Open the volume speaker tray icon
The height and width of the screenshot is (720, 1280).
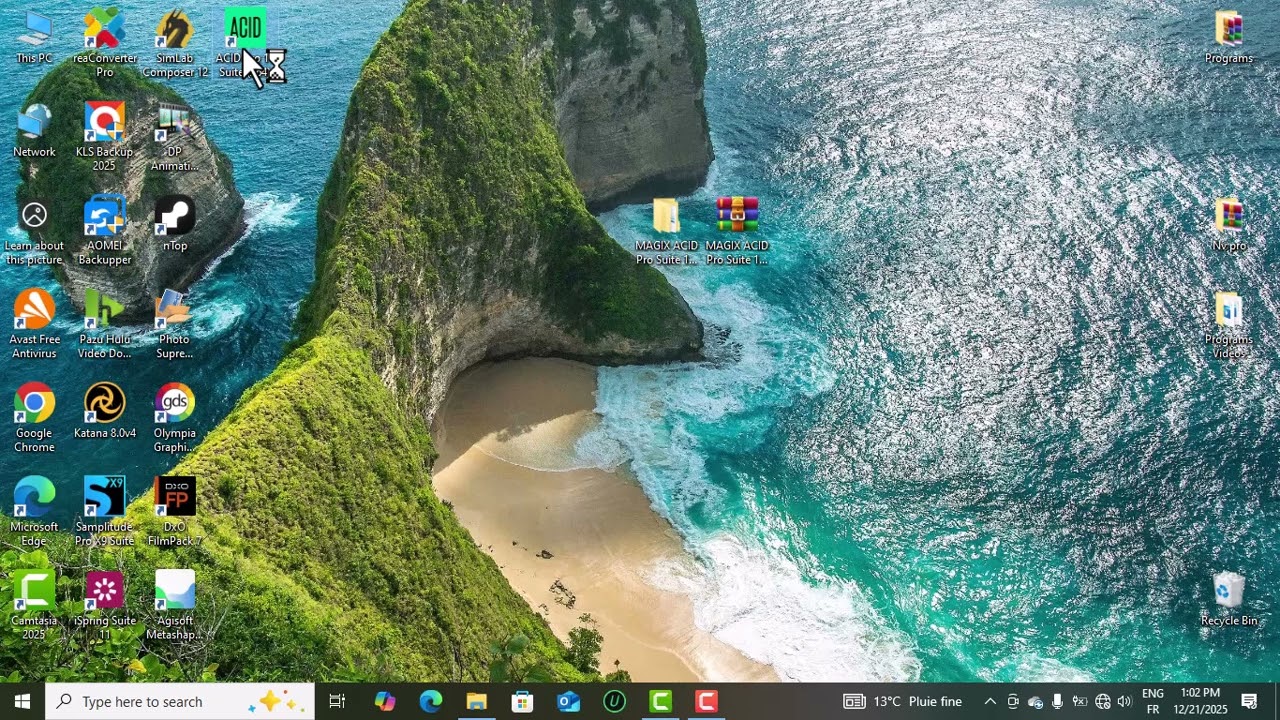(1125, 701)
